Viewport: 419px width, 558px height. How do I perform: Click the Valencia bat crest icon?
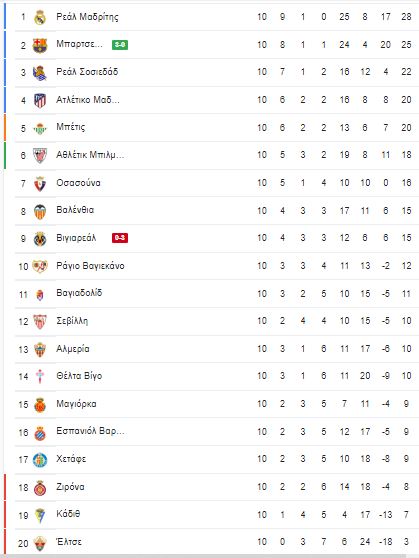40,212
